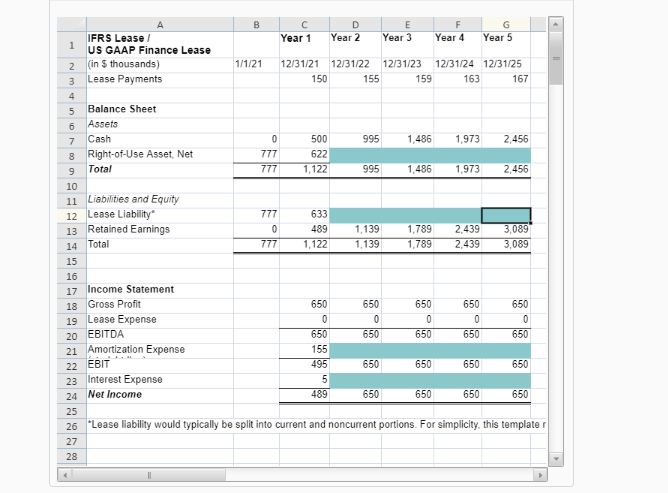668x493 pixels.
Task: Select the 'Gross Profit' label cell
Action: pos(160,305)
